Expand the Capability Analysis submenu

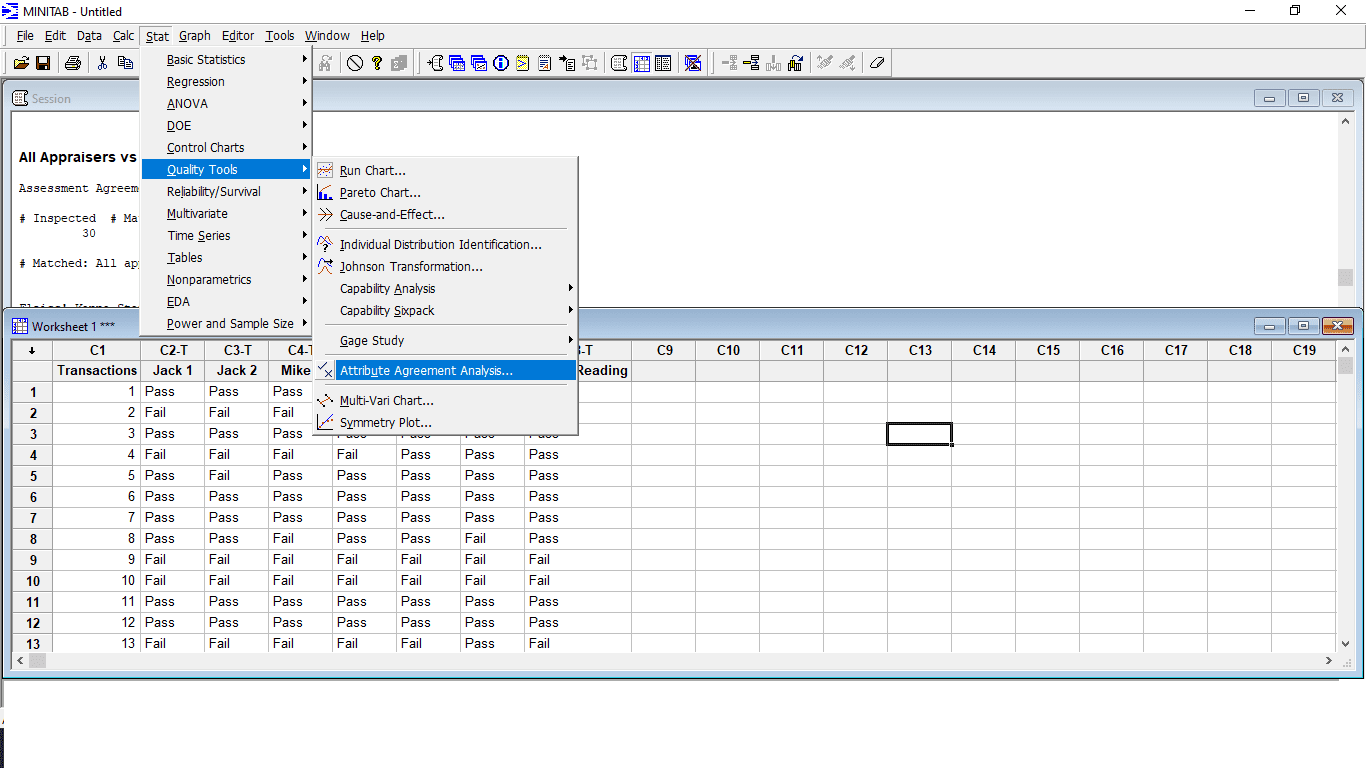point(387,289)
